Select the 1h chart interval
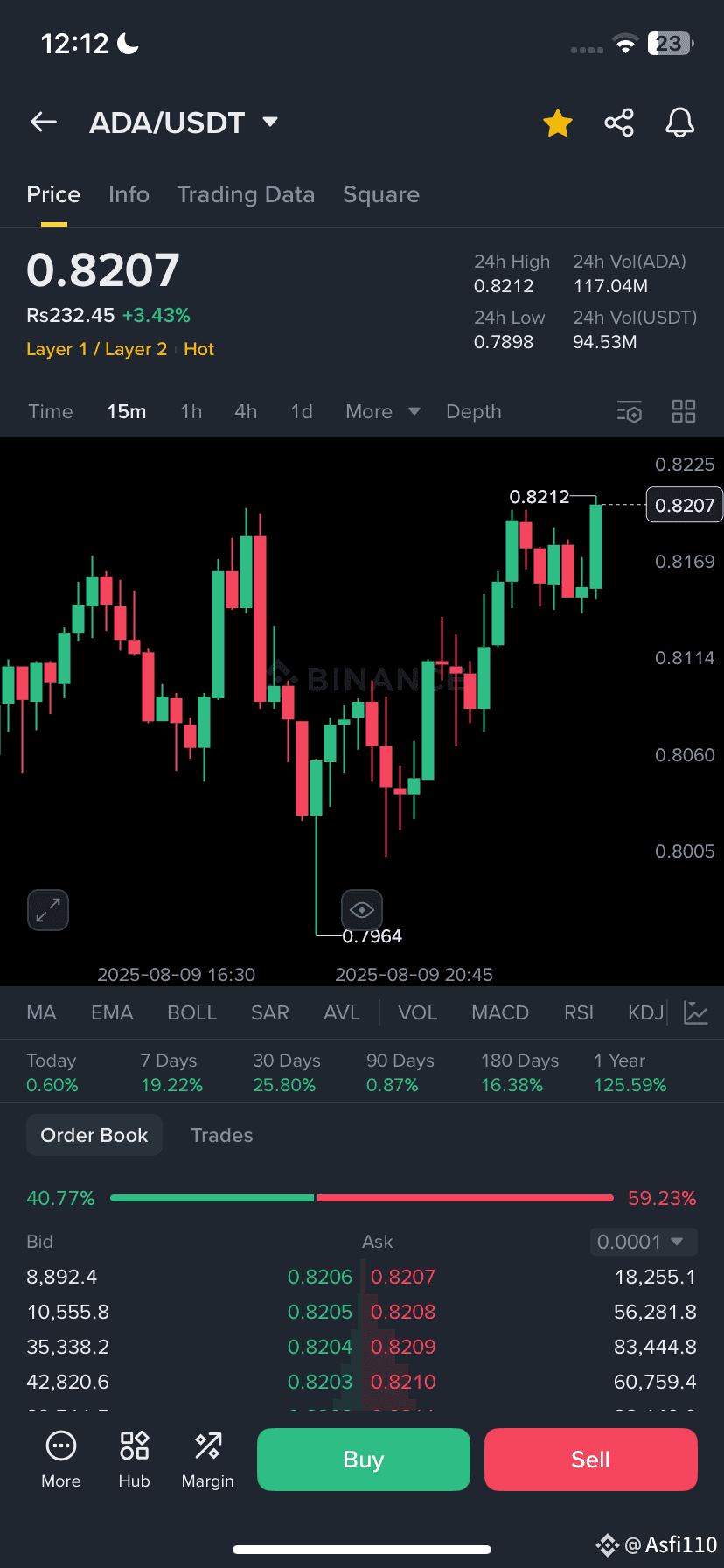The height and width of the screenshot is (1568, 724). point(191,411)
